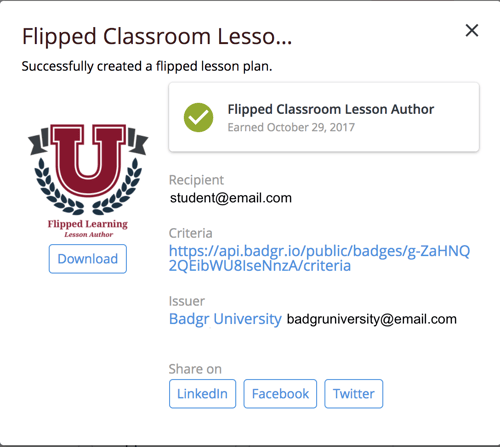500x447 pixels.
Task: Click the Earned October 29, 2017 date text
Action: coord(291,127)
